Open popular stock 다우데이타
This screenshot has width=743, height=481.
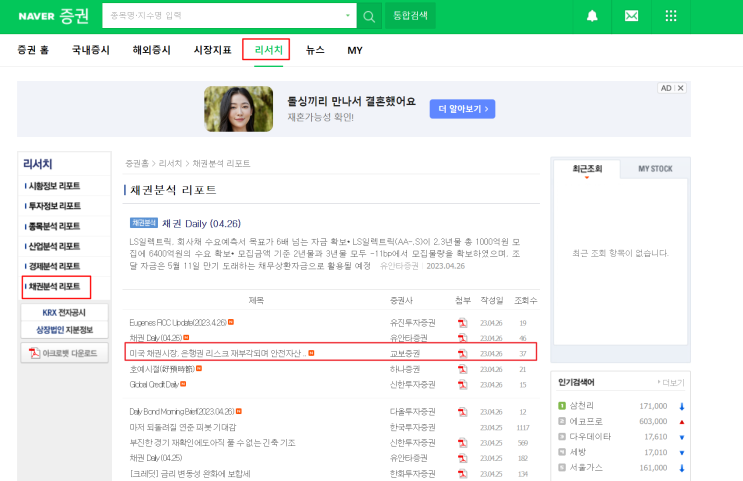pyautogui.click(x=590, y=436)
